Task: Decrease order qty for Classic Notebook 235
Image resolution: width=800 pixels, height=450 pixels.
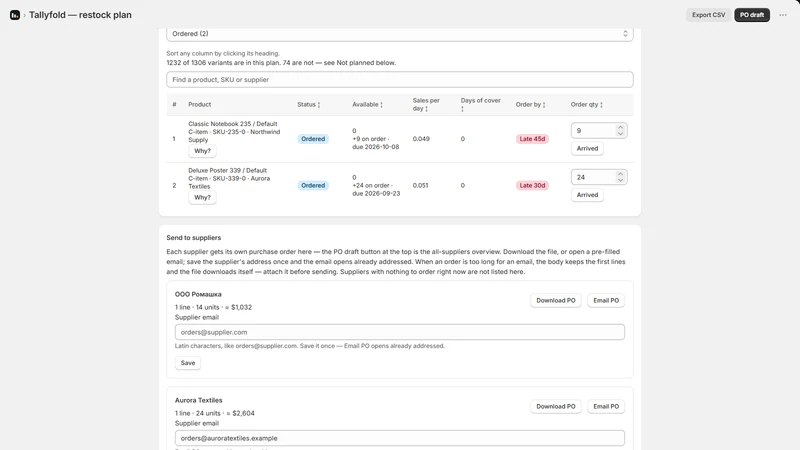Action: click(x=620, y=134)
